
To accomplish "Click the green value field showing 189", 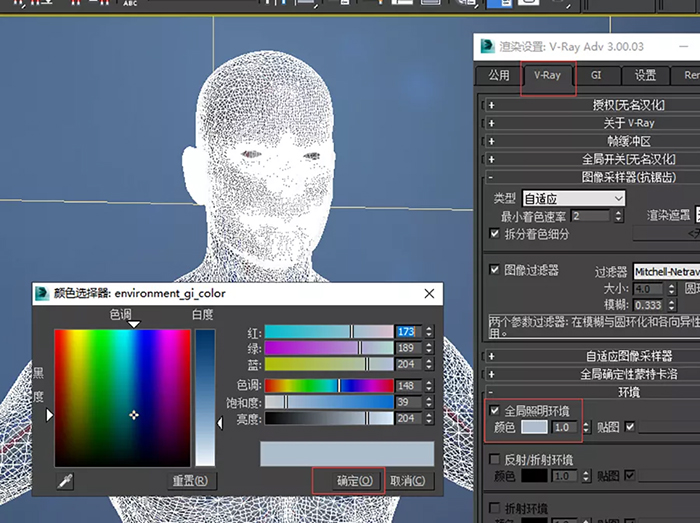I will coord(408,348).
